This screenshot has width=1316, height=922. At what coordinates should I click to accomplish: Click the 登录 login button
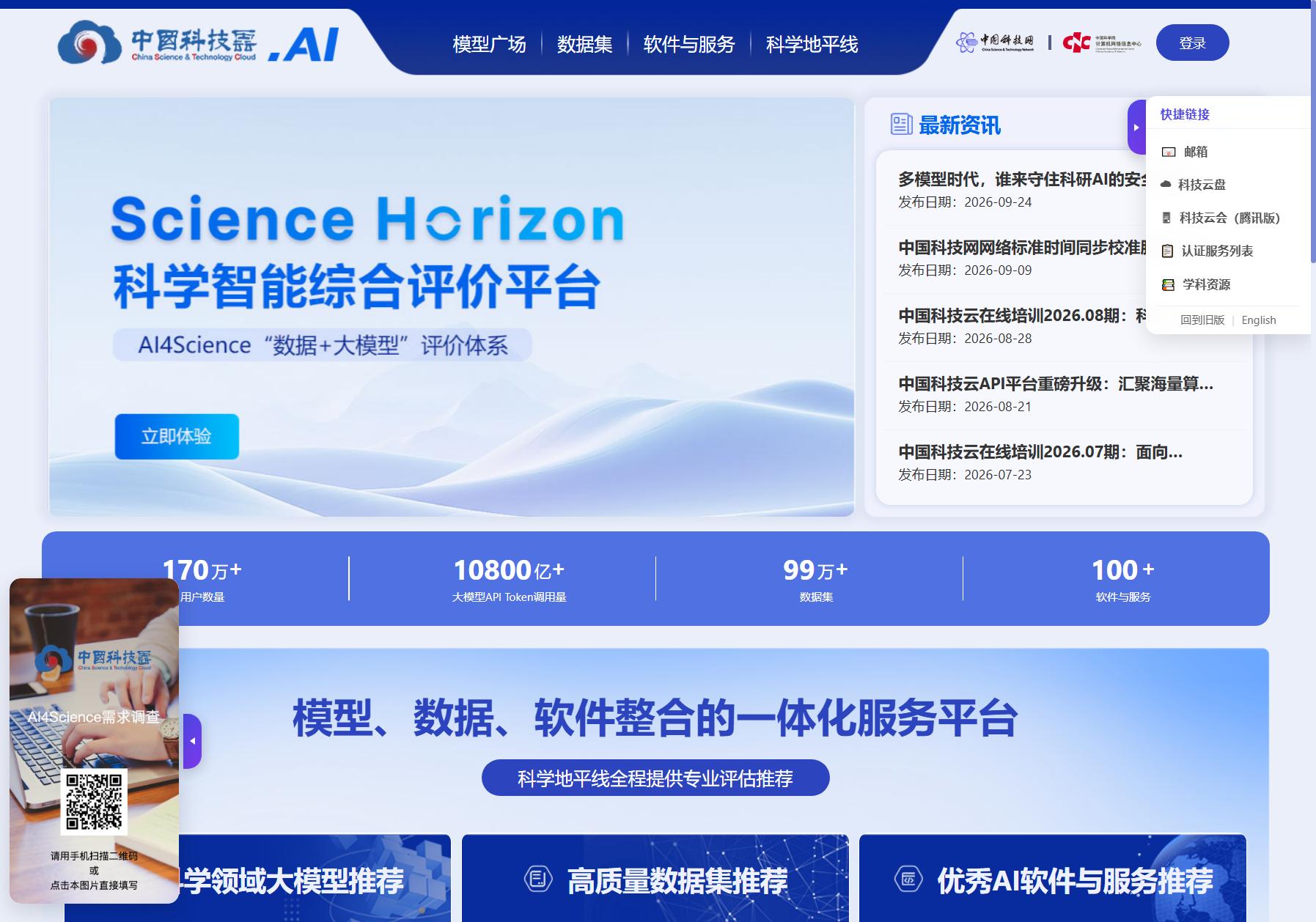coord(1192,43)
